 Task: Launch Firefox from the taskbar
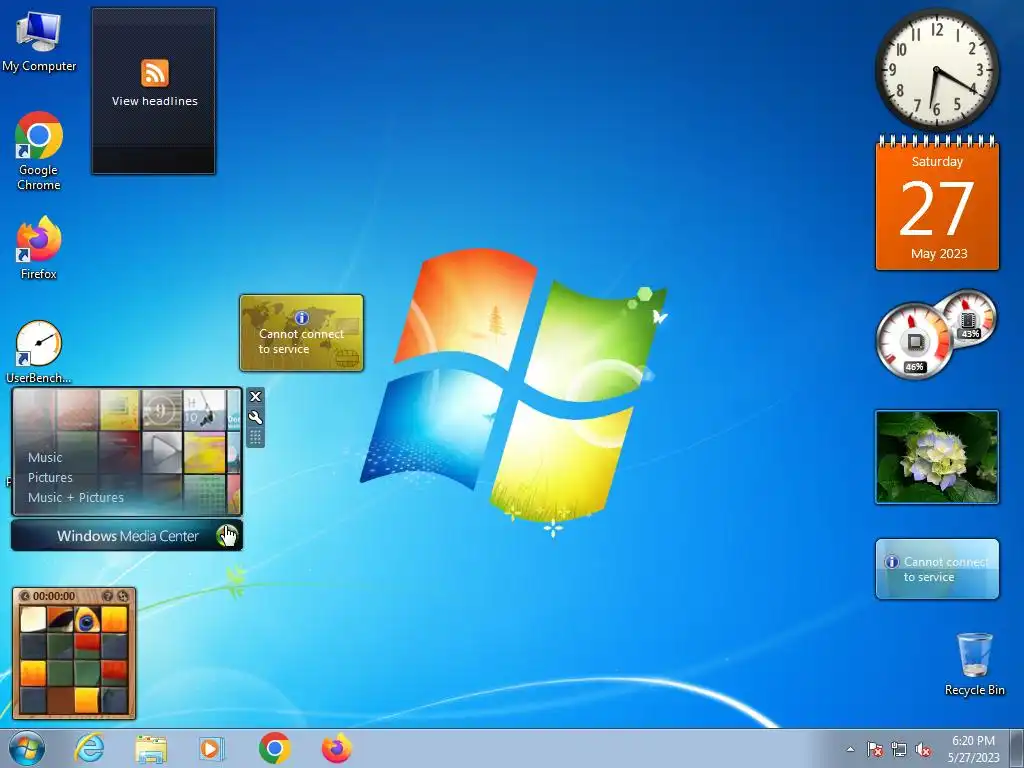336,748
